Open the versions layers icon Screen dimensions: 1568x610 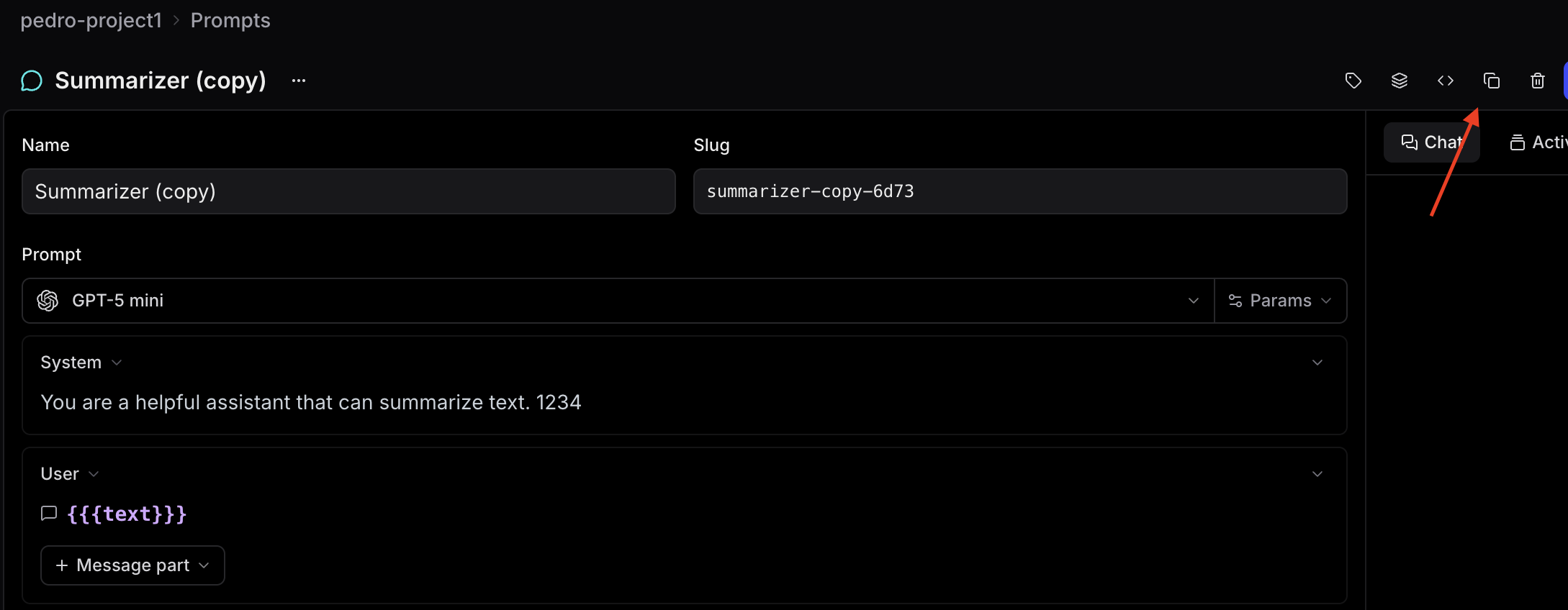pos(1399,81)
